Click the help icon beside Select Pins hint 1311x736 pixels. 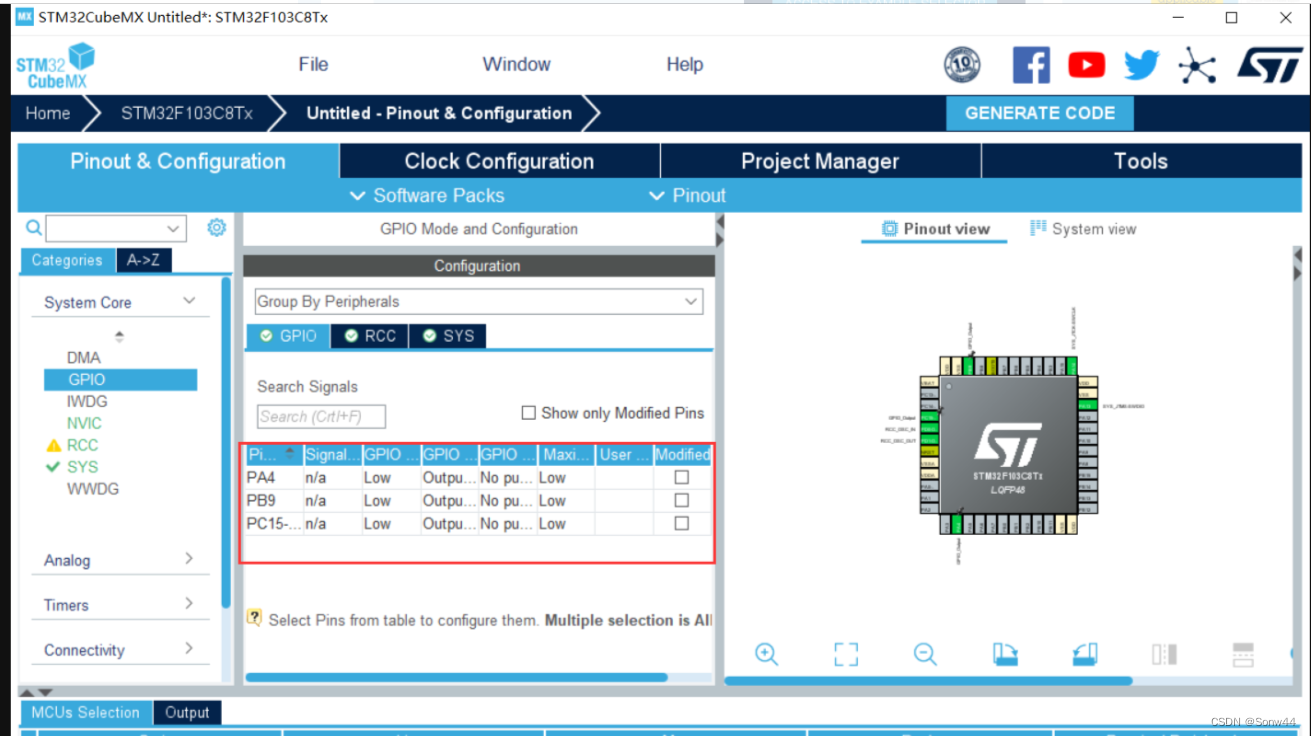[x=254, y=618]
